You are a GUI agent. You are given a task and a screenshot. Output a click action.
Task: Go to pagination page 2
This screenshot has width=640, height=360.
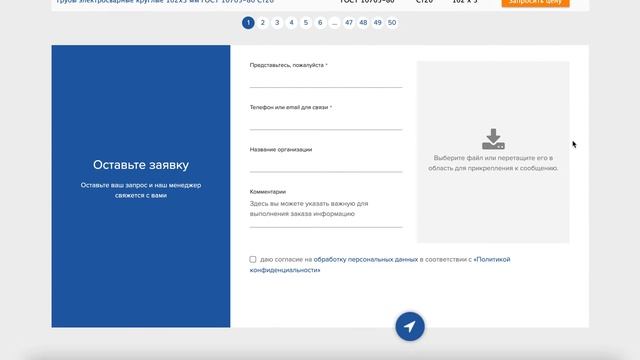click(x=262, y=23)
